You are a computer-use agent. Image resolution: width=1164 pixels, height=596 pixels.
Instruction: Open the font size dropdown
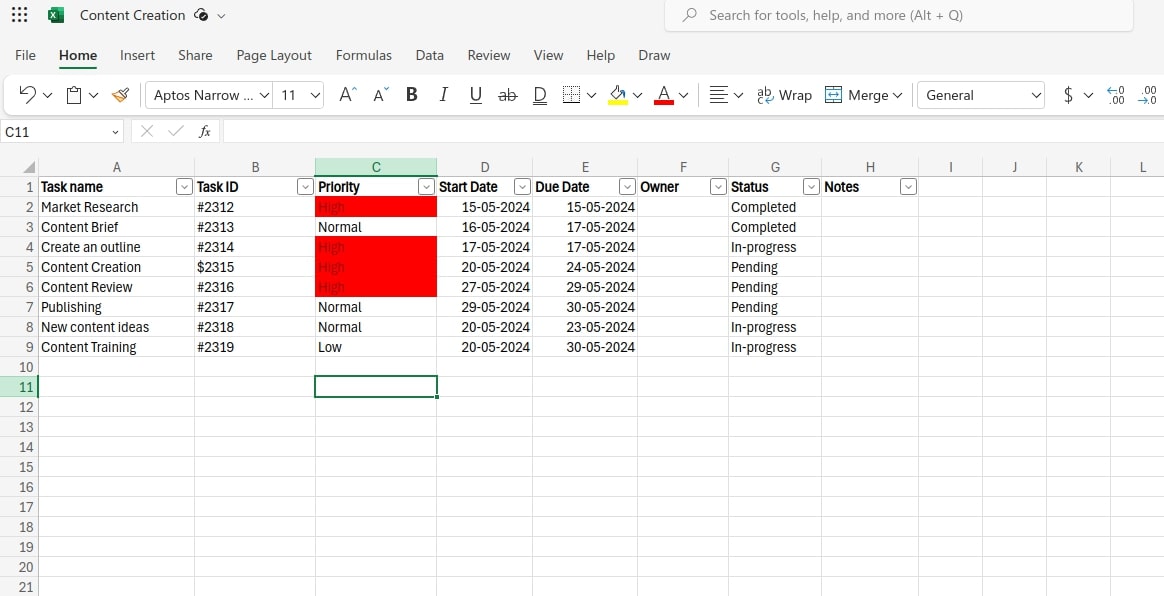click(315, 95)
